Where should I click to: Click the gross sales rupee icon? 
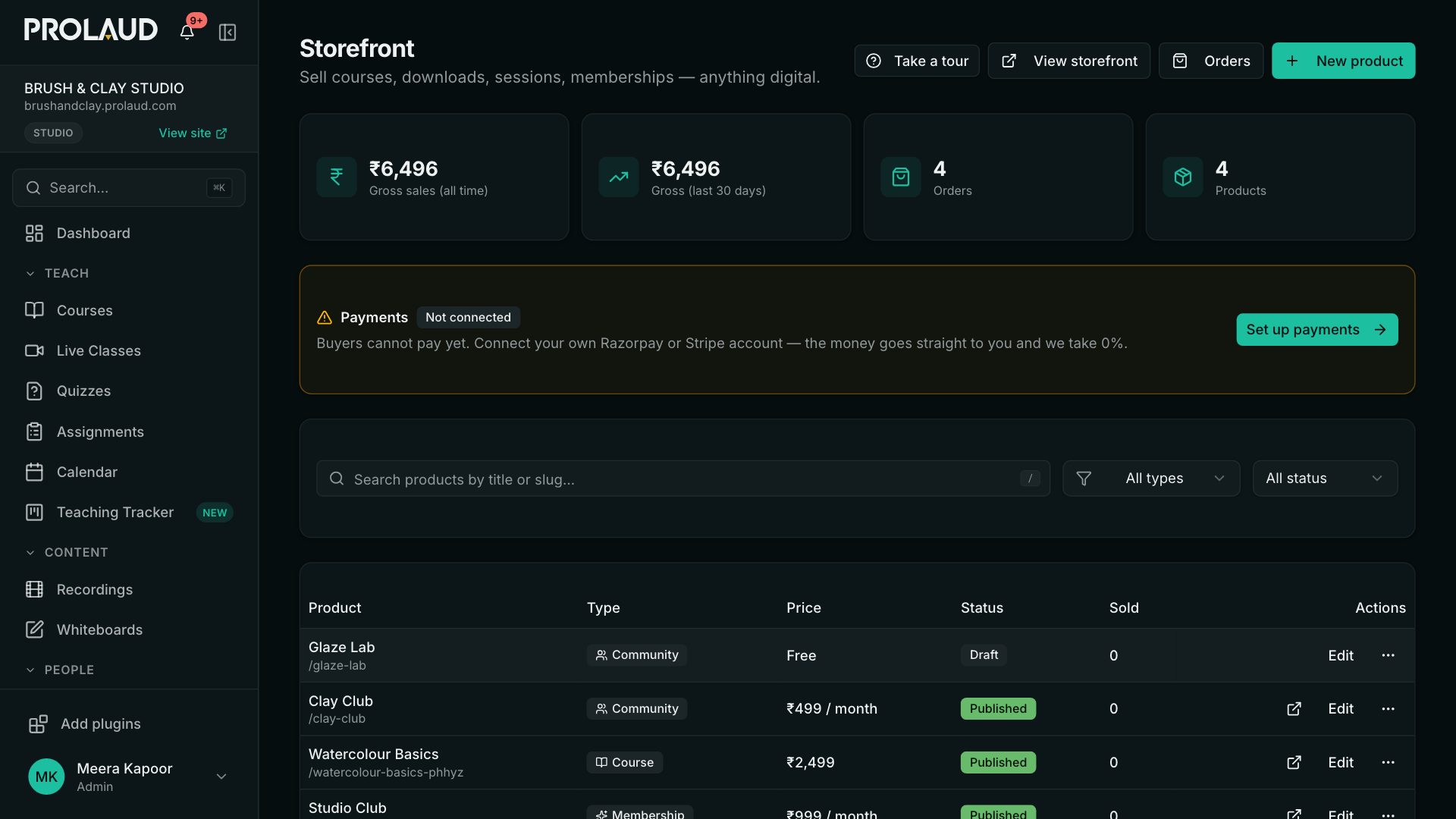pyautogui.click(x=337, y=177)
